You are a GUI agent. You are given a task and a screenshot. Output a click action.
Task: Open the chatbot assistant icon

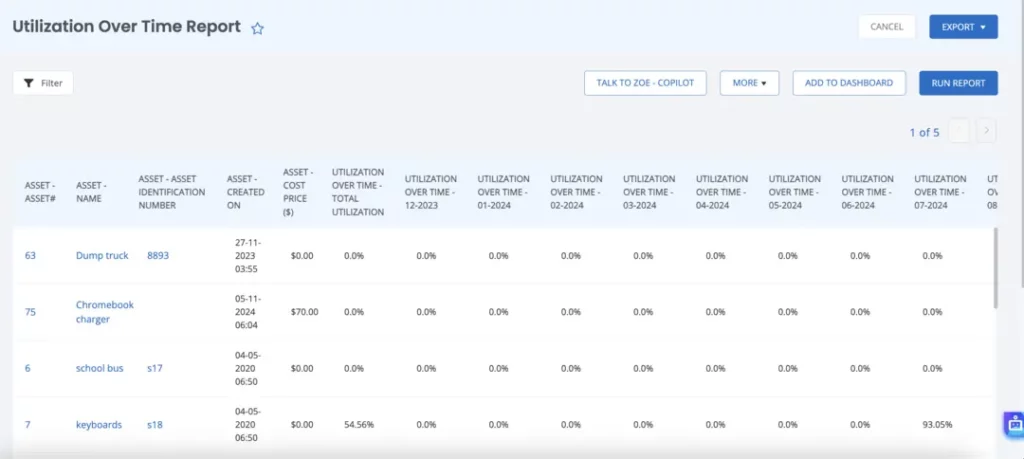pyautogui.click(x=1013, y=424)
